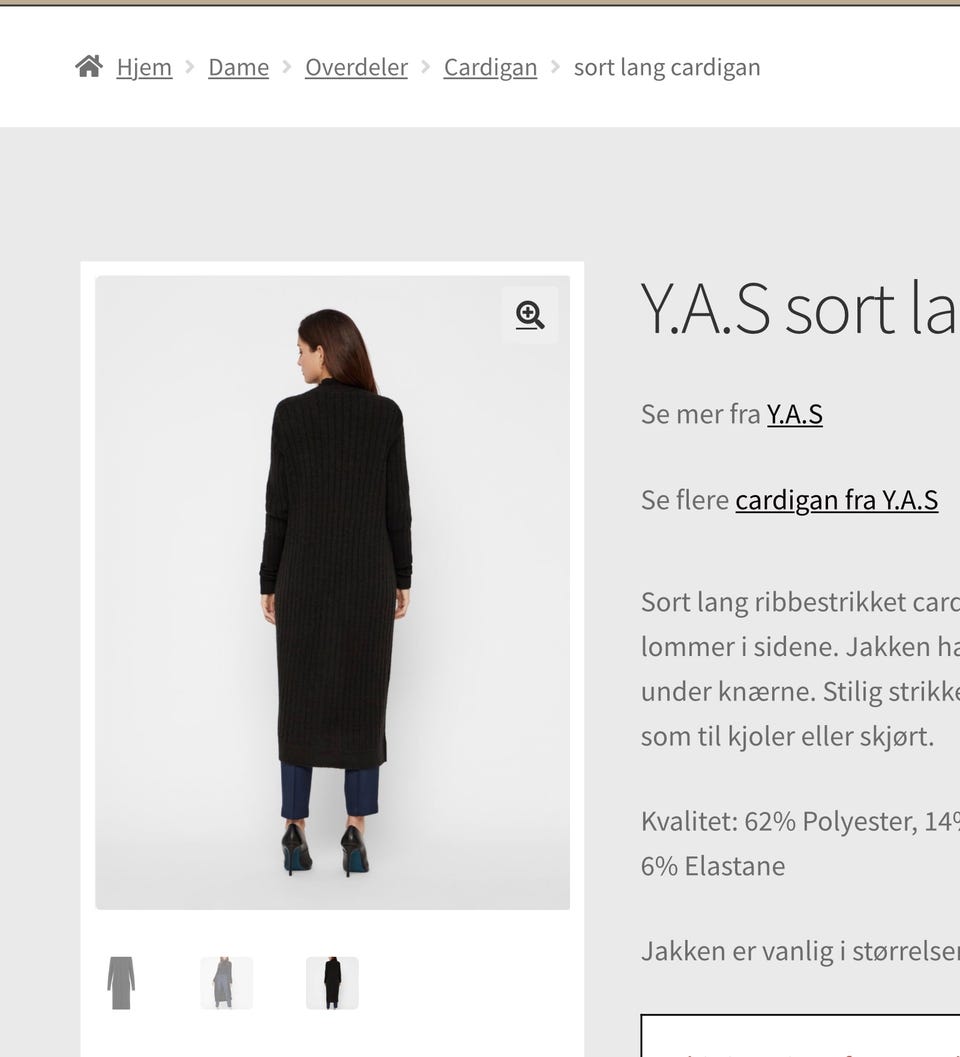Click the magnifying glass on the product photo
Screen dimensions: 960x1057
point(530,315)
